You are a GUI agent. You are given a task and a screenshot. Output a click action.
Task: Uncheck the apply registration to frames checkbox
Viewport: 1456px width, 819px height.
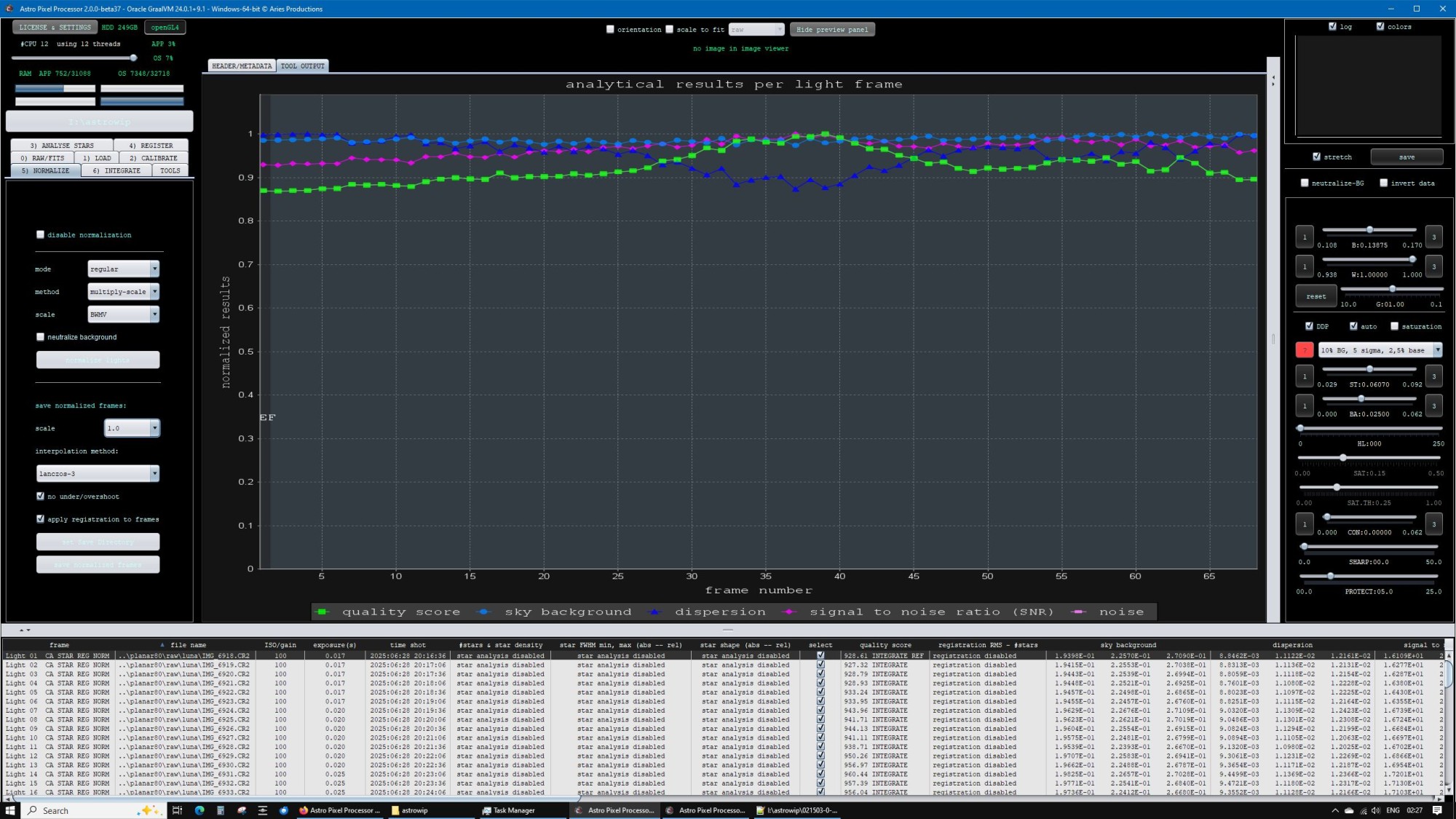point(41,518)
